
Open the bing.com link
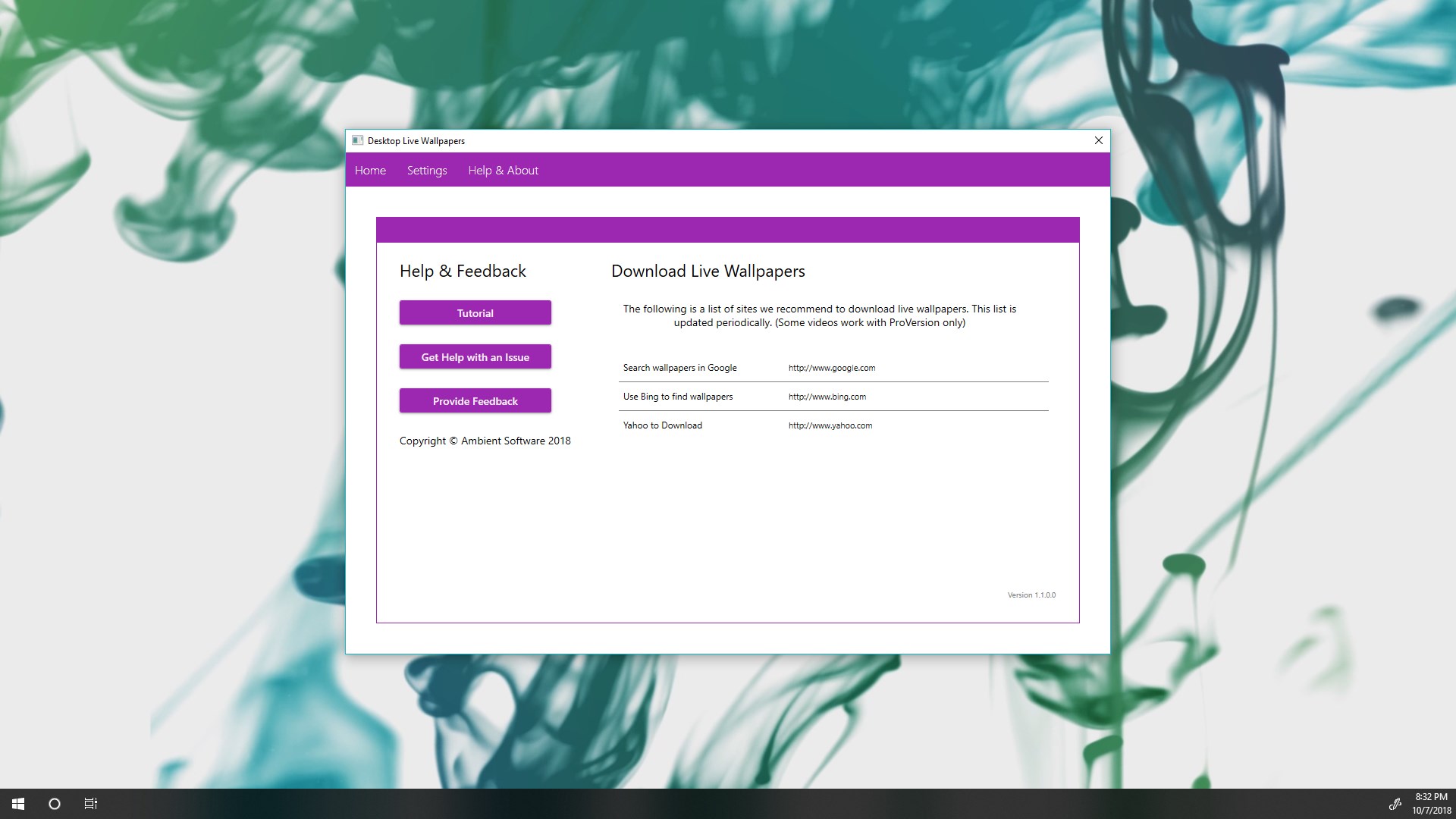tap(827, 397)
